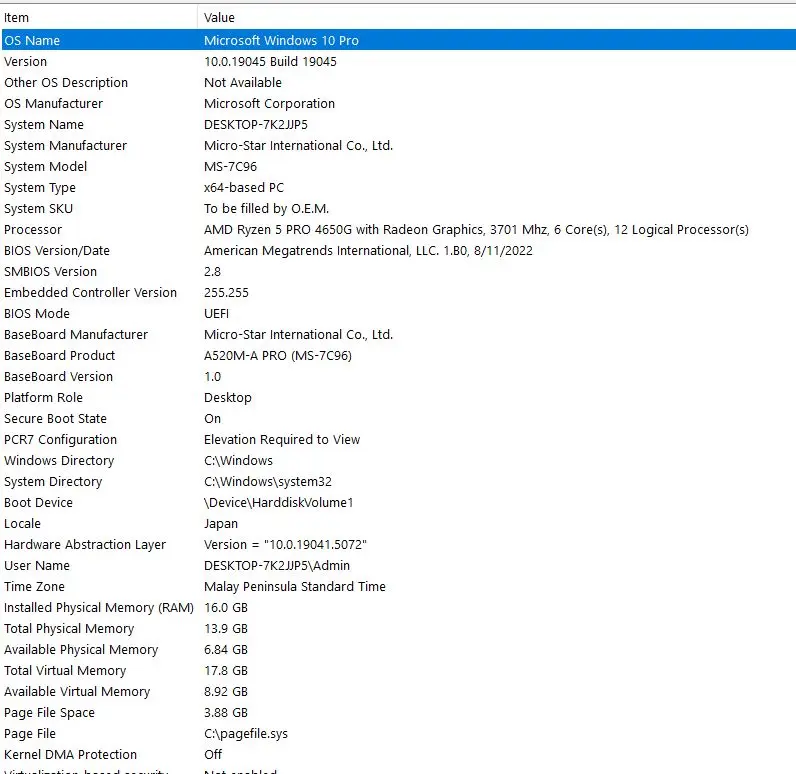Select the Available Physical Memory row
The image size is (796, 774).
(398, 649)
